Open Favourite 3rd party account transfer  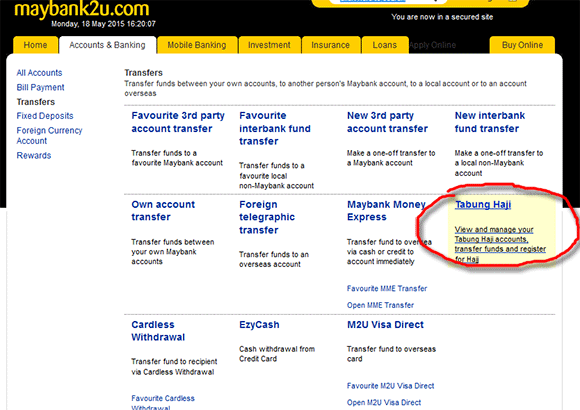click(178, 122)
